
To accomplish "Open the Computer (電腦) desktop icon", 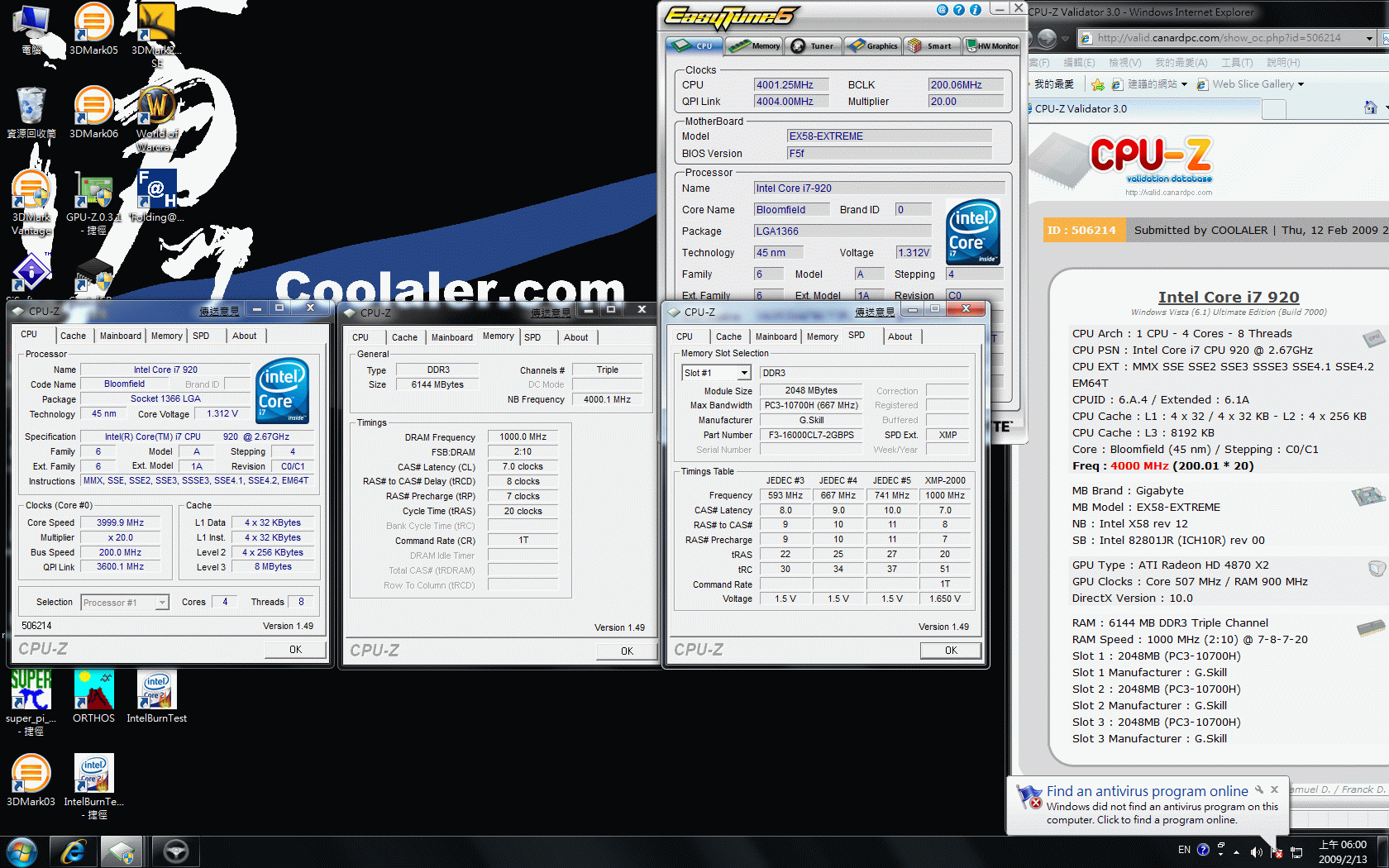I will [31, 29].
